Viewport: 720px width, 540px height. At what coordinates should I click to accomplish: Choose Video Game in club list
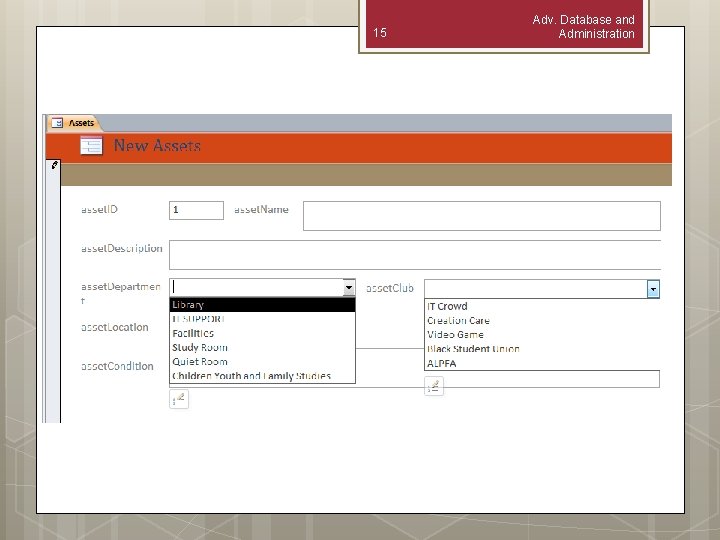[x=542, y=335]
